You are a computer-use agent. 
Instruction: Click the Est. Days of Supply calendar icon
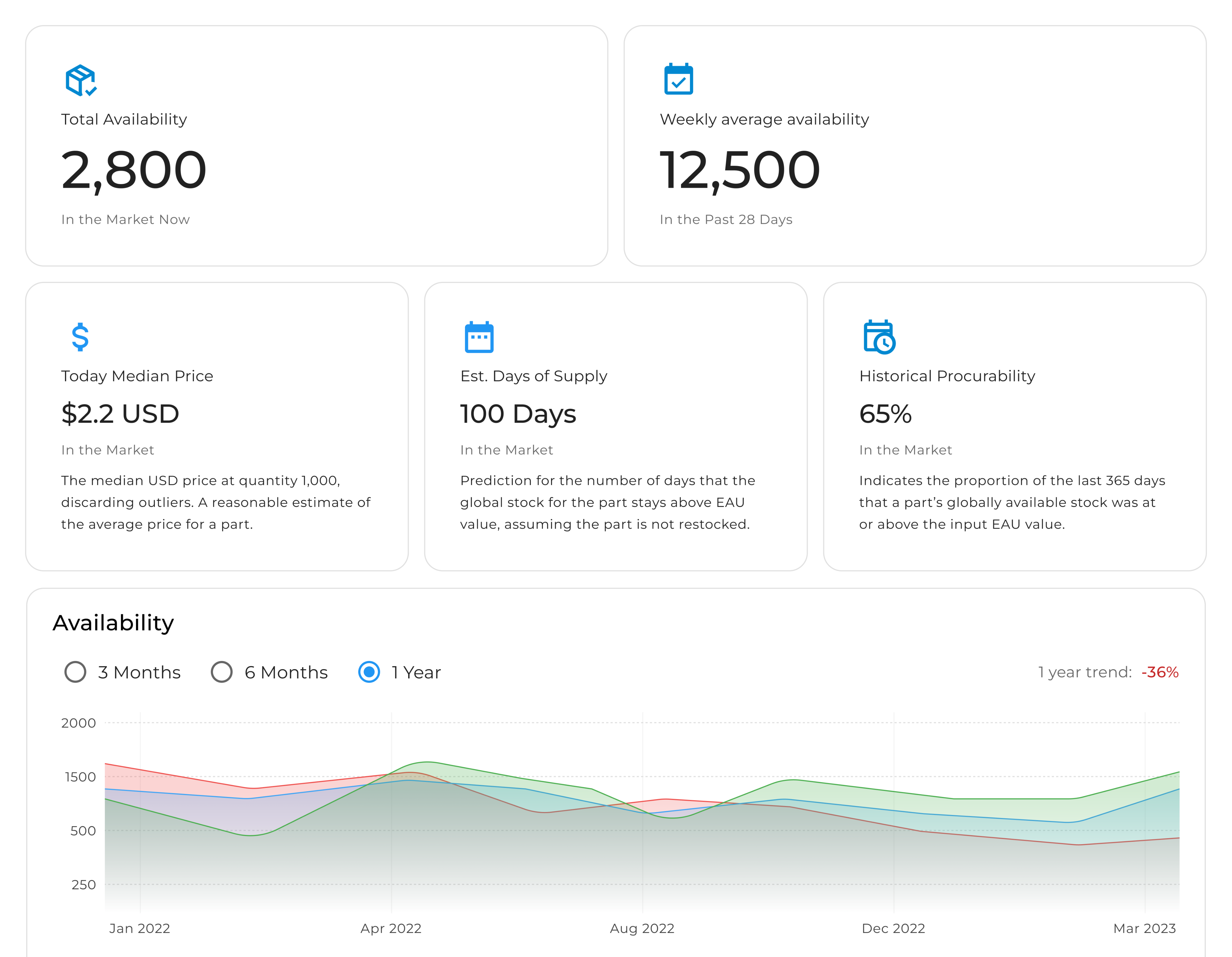pos(479,337)
